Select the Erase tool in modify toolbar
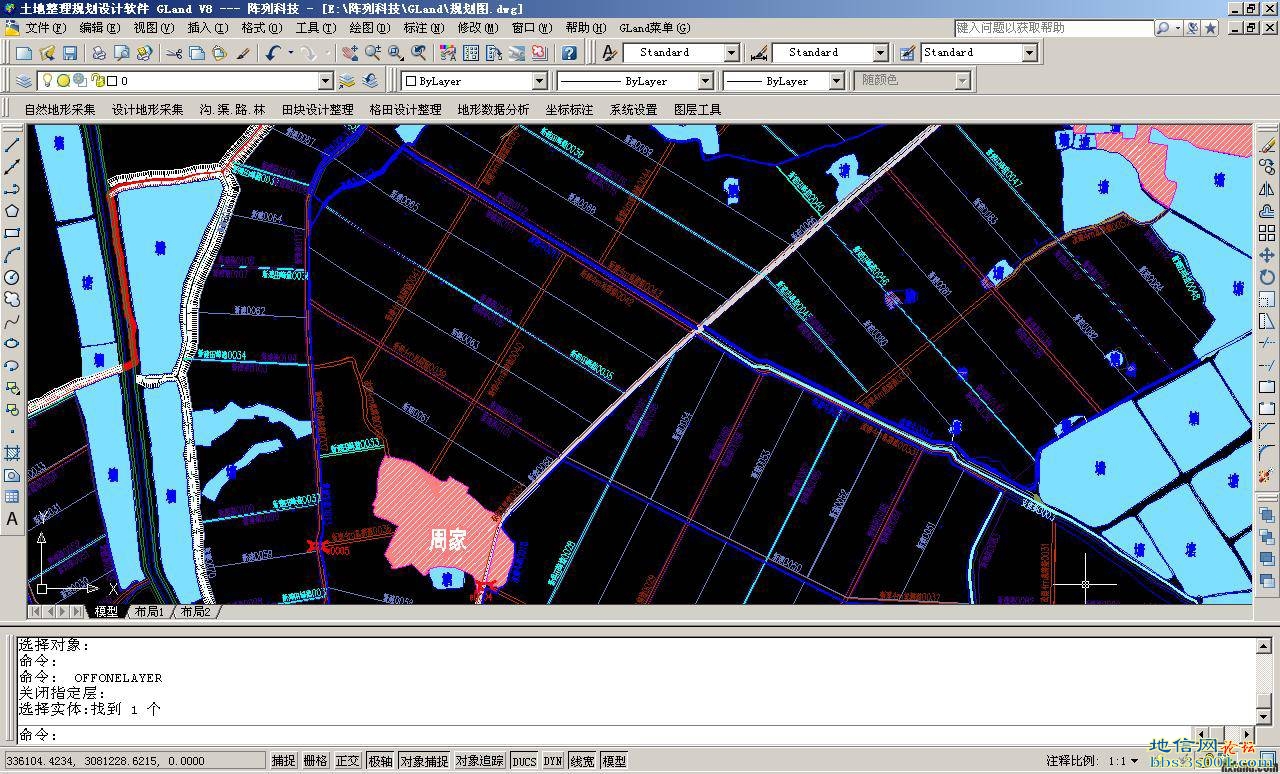1280x774 pixels. 1267,145
